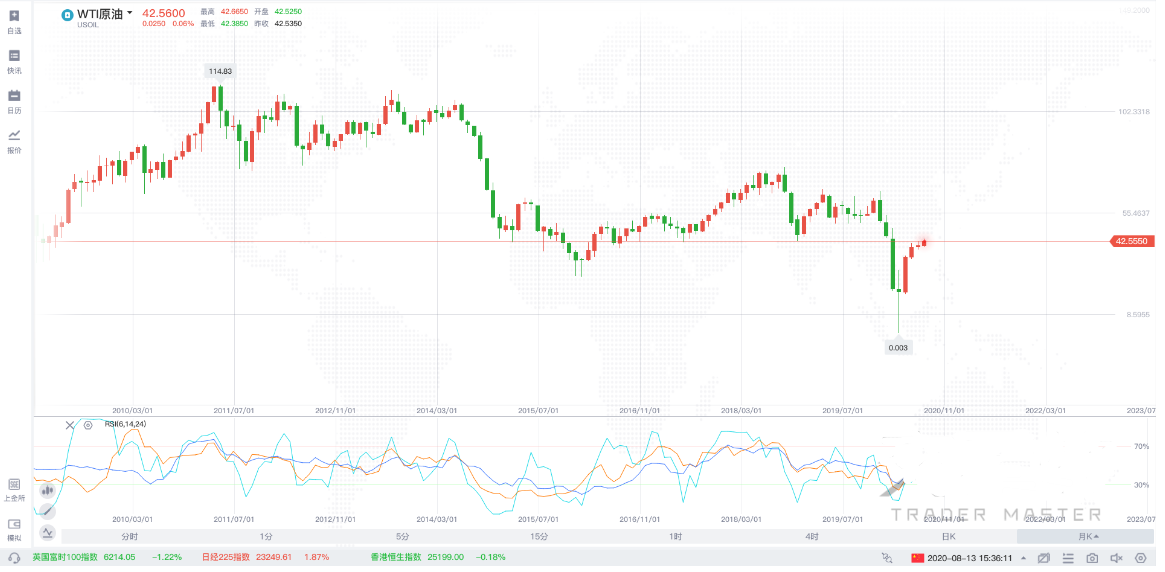
Task: Click the connection status plug icon
Action: [x=886, y=557]
